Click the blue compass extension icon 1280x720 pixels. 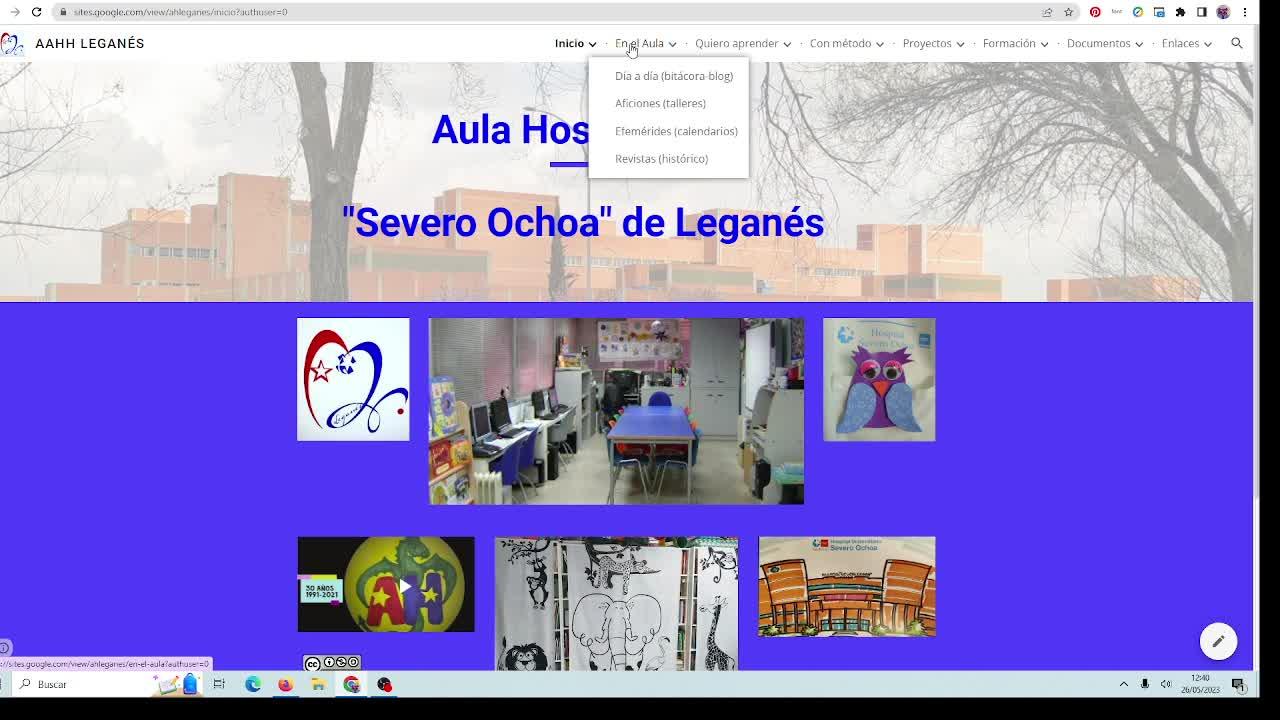pyautogui.click(x=1138, y=12)
